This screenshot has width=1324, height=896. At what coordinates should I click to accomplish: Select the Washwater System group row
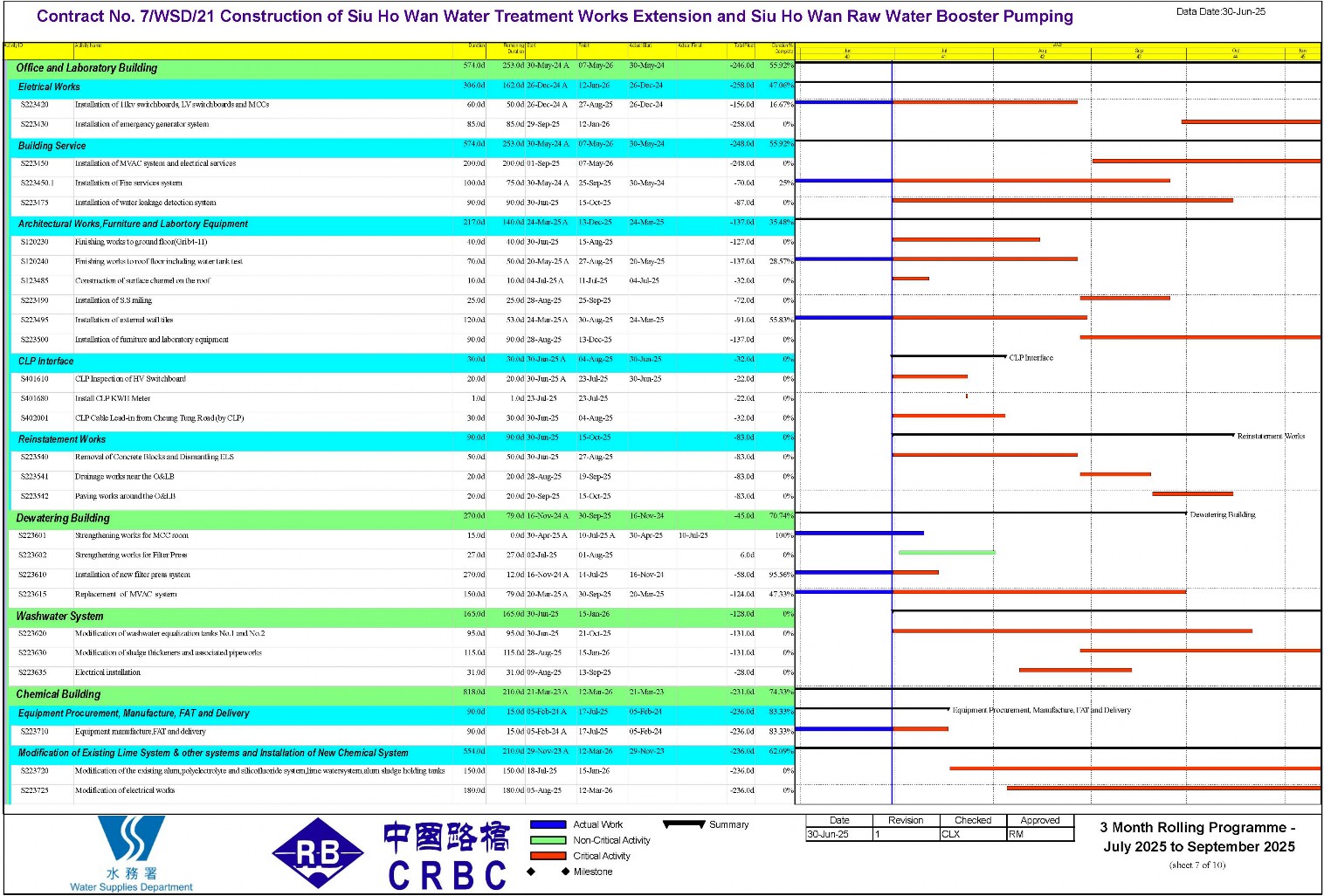point(400,616)
